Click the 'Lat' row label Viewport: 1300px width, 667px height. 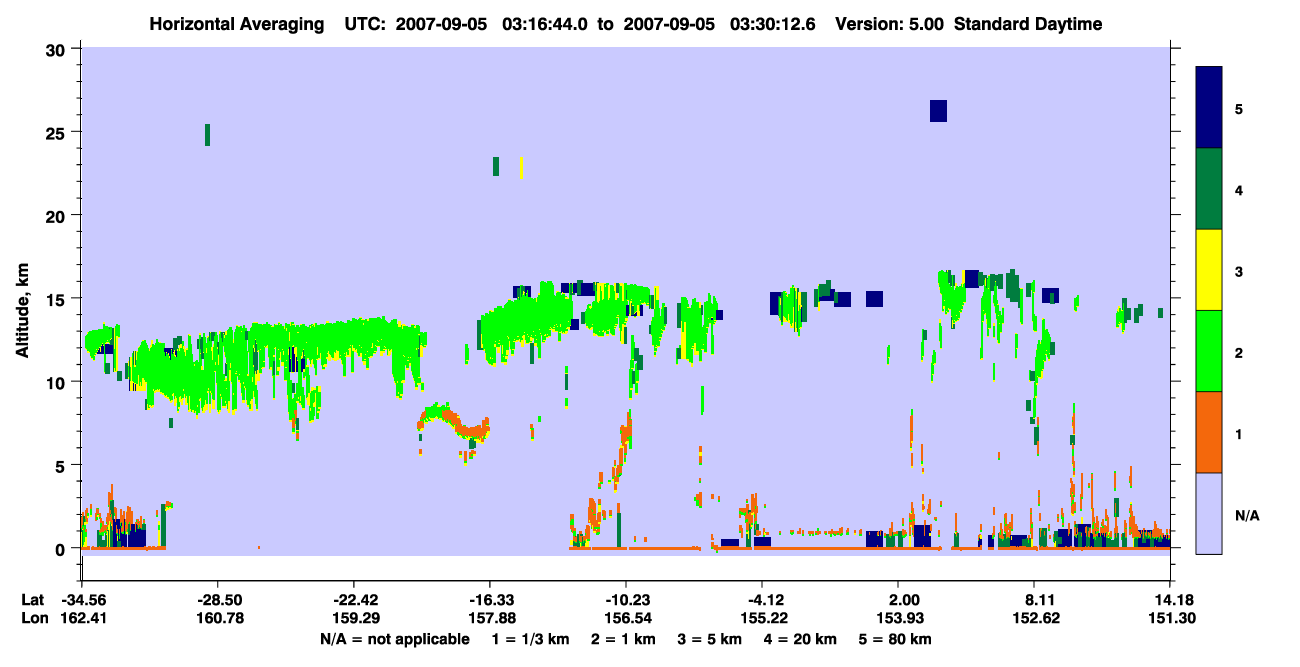pyautogui.click(x=33, y=600)
